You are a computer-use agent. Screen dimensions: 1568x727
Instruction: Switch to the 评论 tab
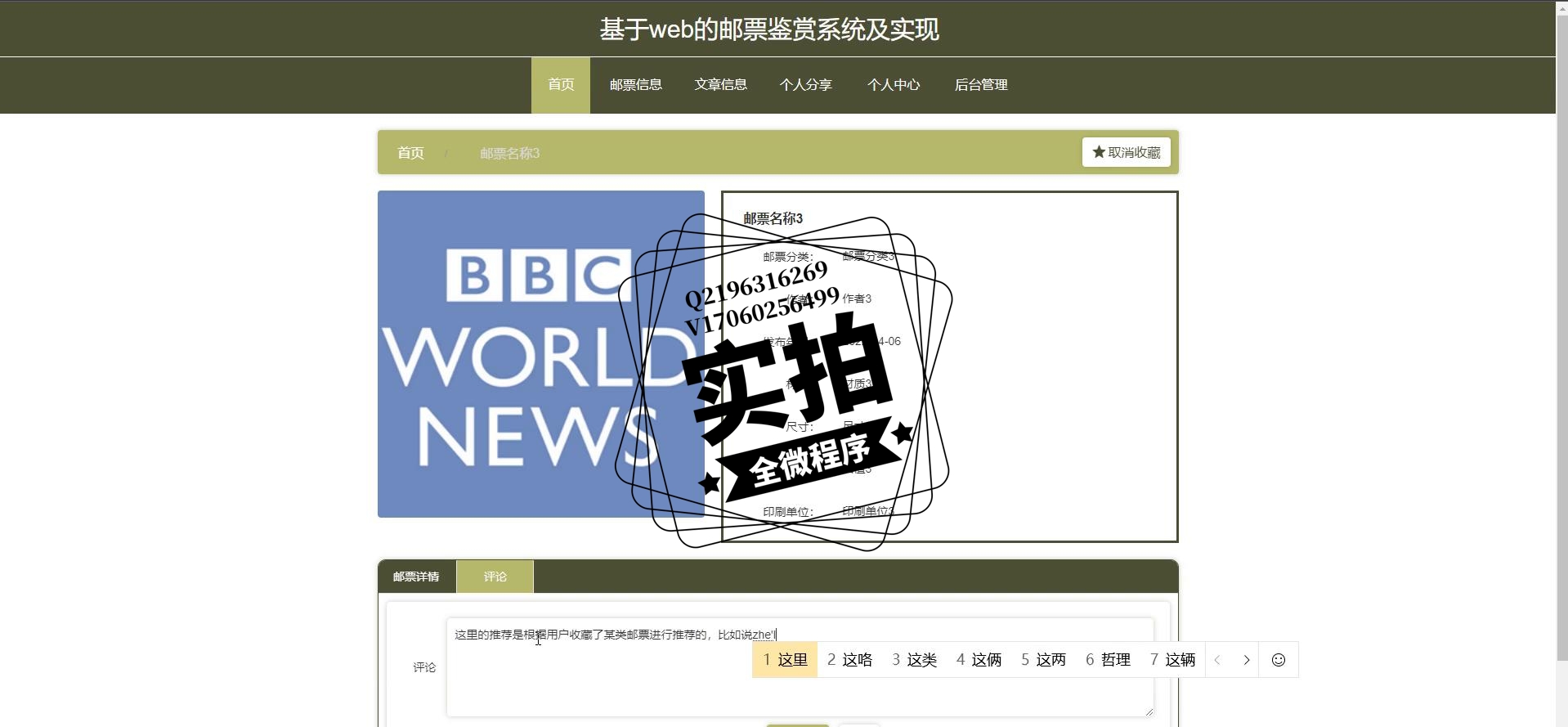click(495, 577)
